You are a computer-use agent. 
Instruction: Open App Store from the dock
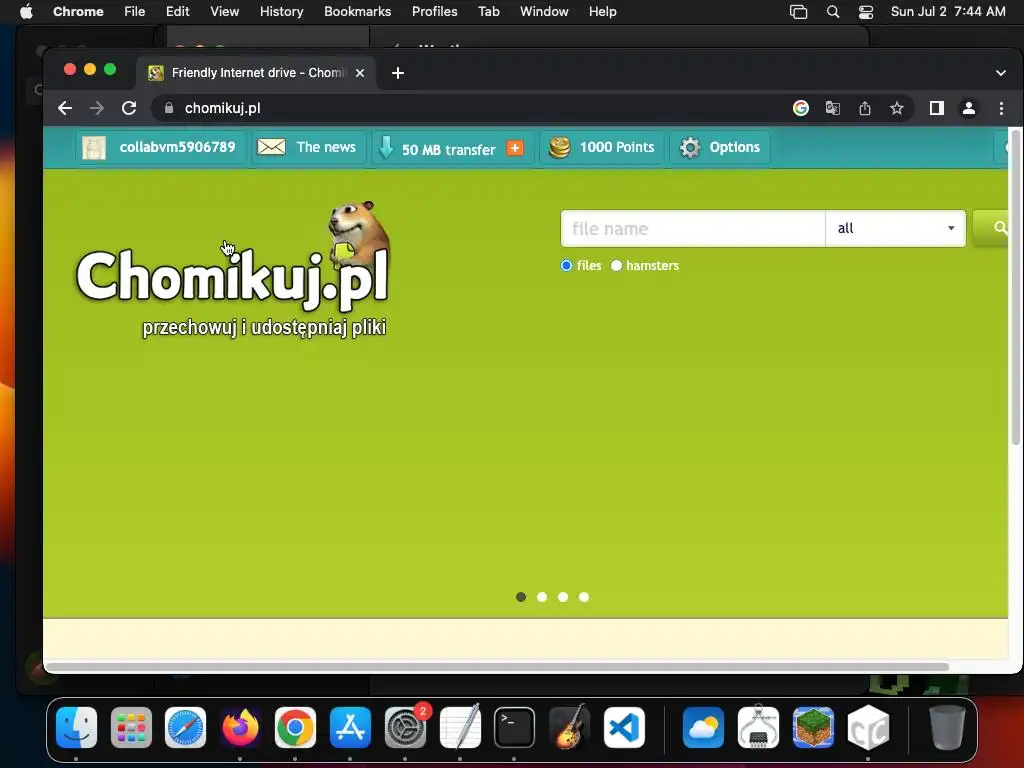350,728
